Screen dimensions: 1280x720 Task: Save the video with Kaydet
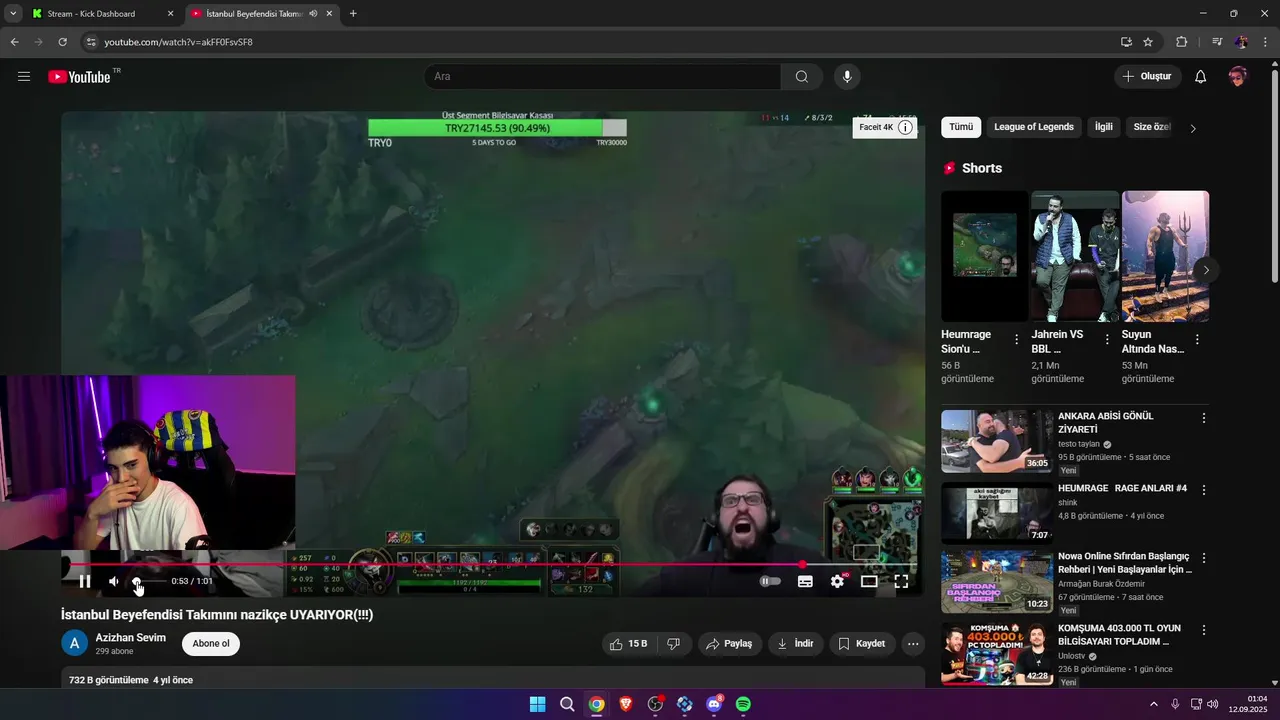pyautogui.click(x=861, y=644)
